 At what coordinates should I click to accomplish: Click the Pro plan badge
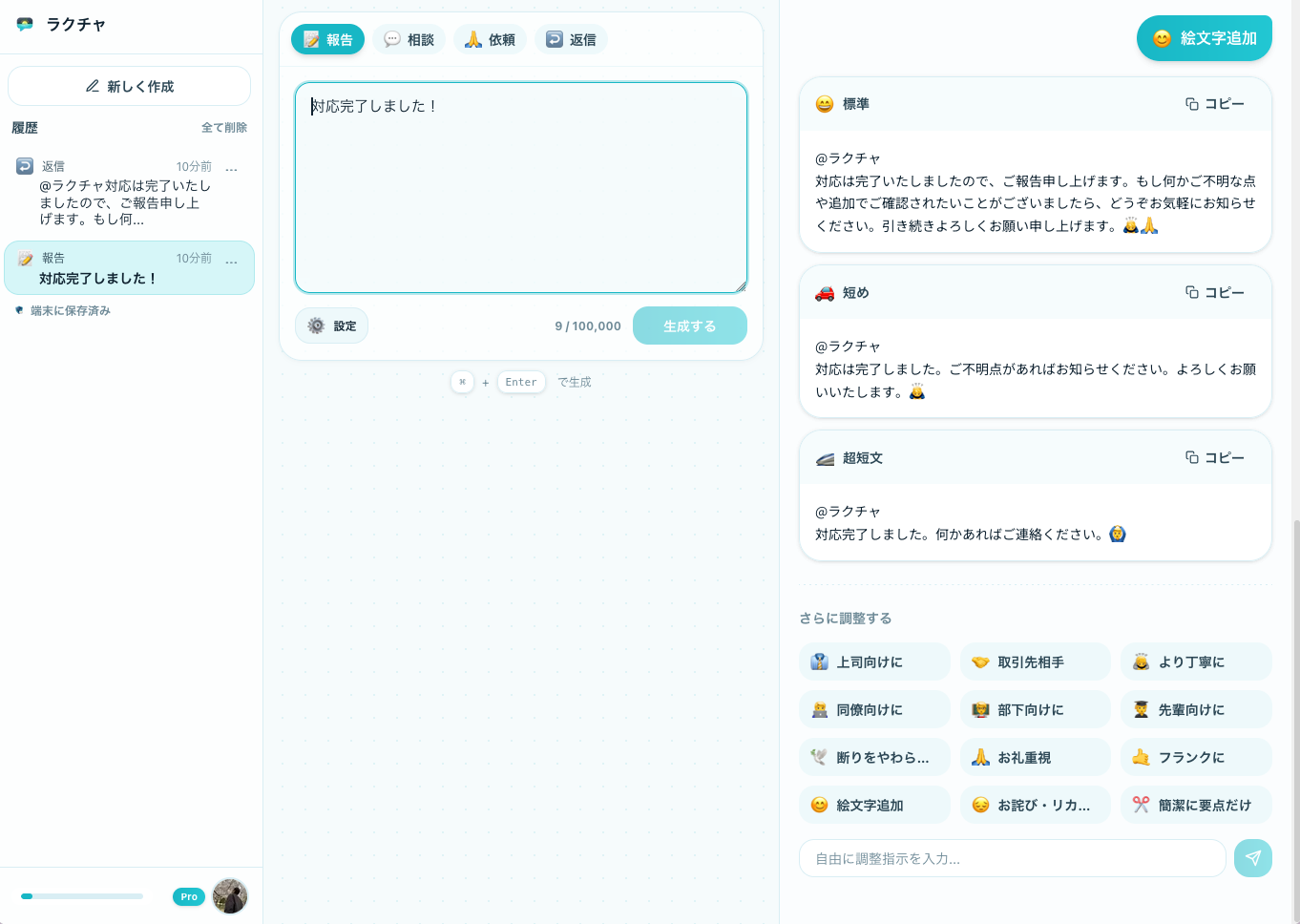pos(189,896)
